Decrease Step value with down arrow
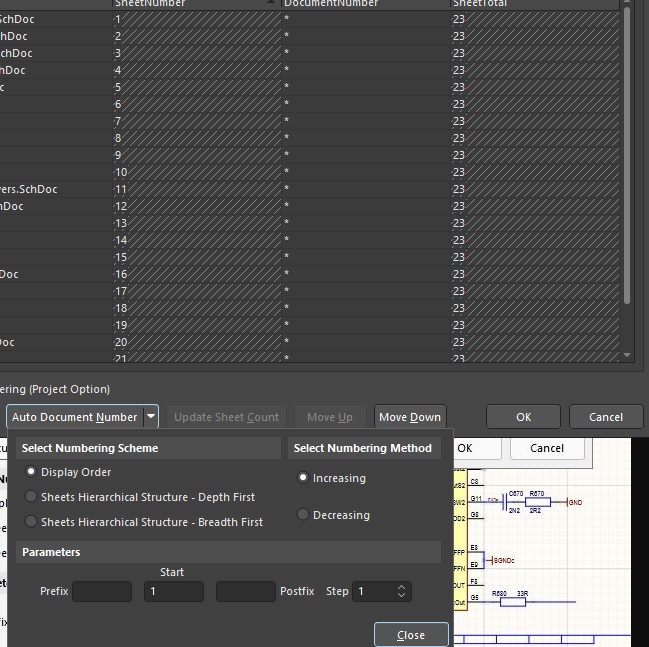 (401, 595)
